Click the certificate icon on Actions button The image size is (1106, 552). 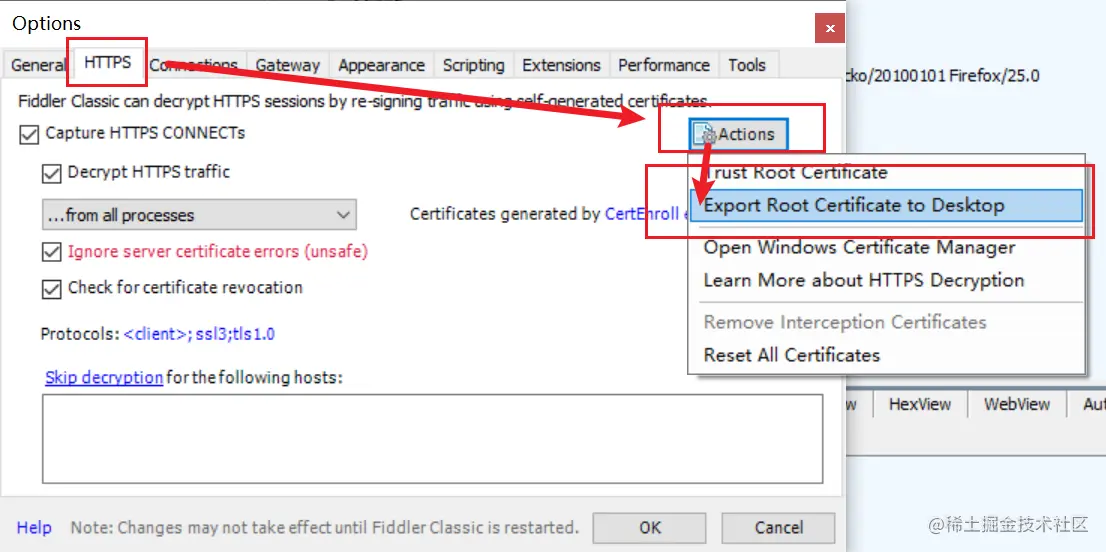705,134
